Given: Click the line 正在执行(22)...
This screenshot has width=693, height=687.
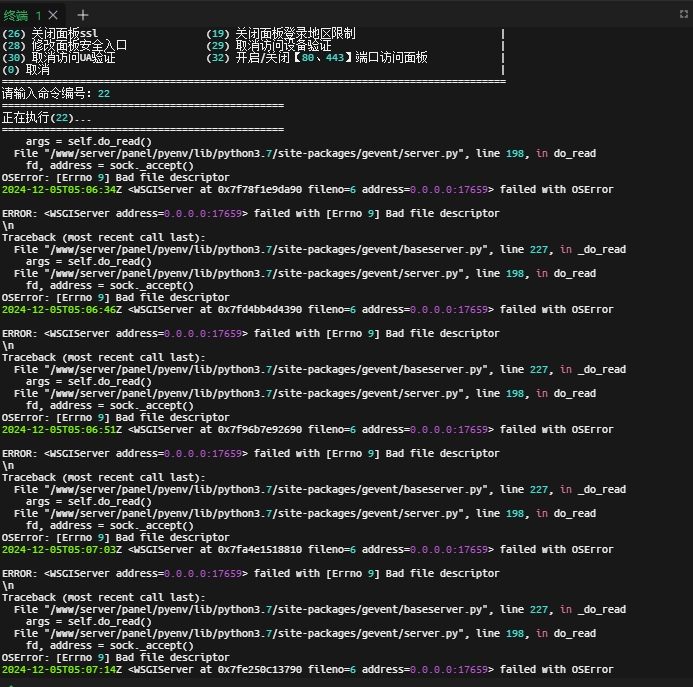Looking at the screenshot, I should 46,118.
